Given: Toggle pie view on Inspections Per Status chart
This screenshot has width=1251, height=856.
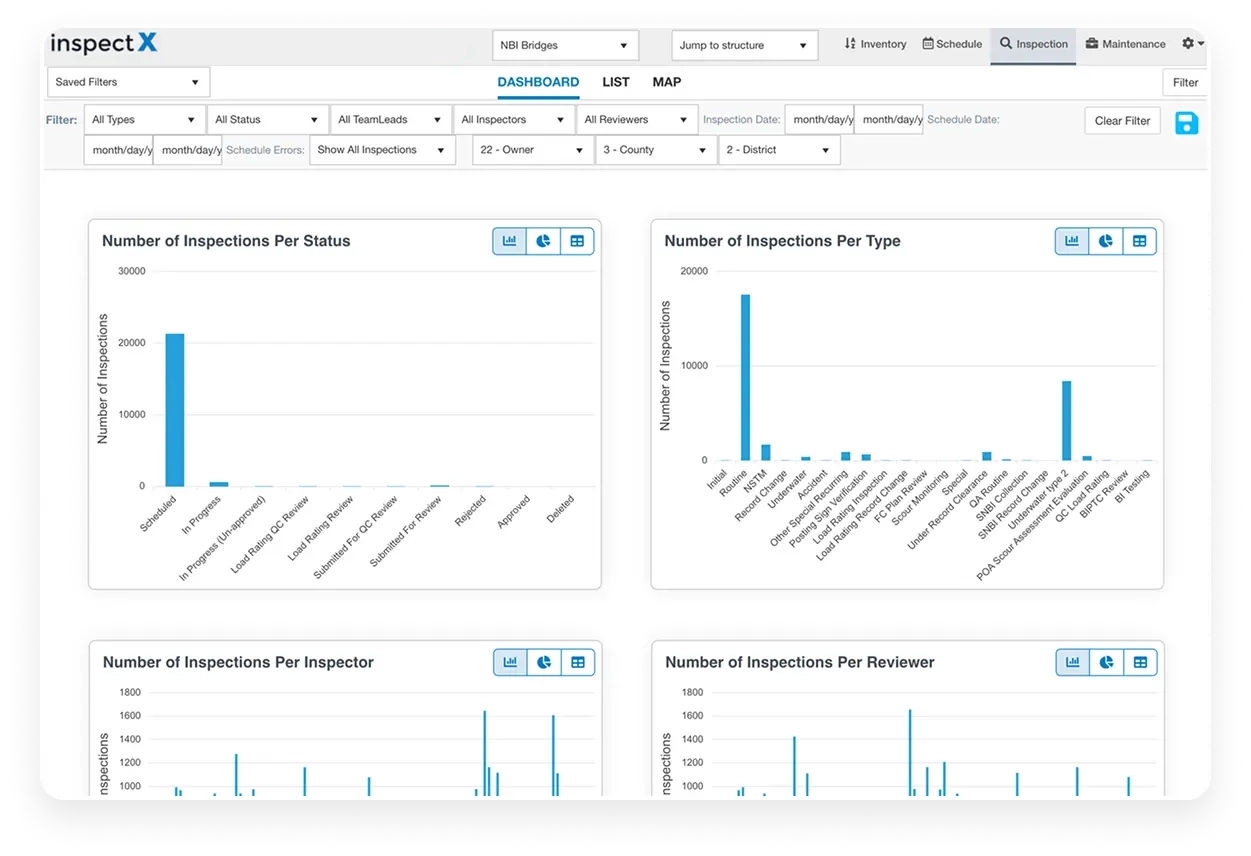Looking at the screenshot, I should tap(544, 240).
